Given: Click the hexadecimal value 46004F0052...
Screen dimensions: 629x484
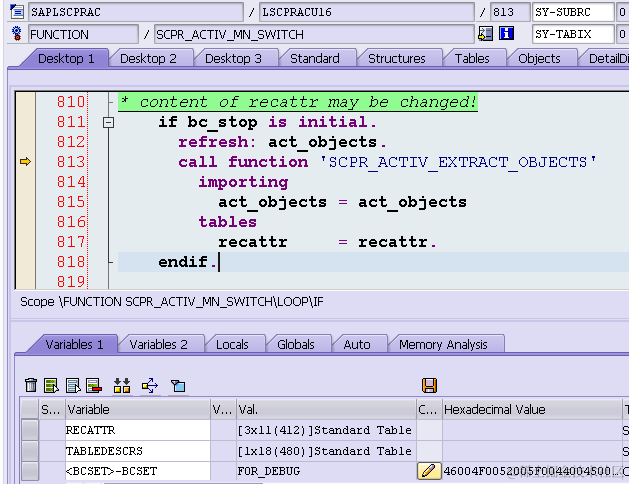Looking at the screenshot, I should click(532, 471).
